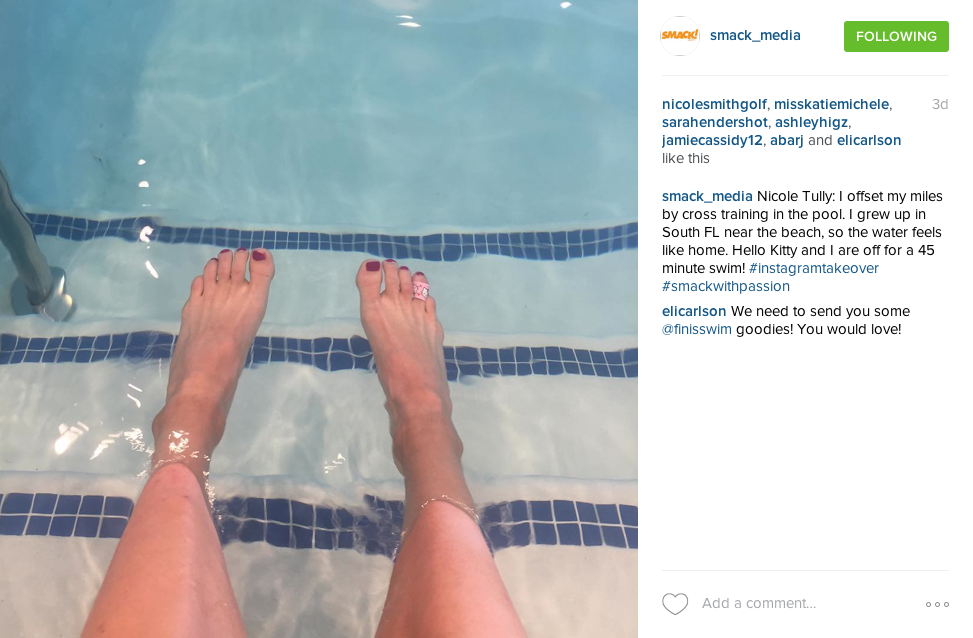
Task: Click the heart like icon
Action: 675,604
